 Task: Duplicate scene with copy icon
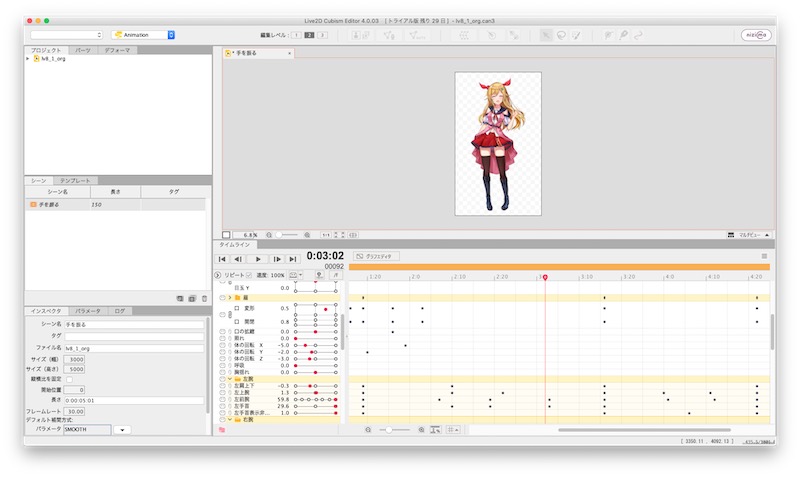192,298
